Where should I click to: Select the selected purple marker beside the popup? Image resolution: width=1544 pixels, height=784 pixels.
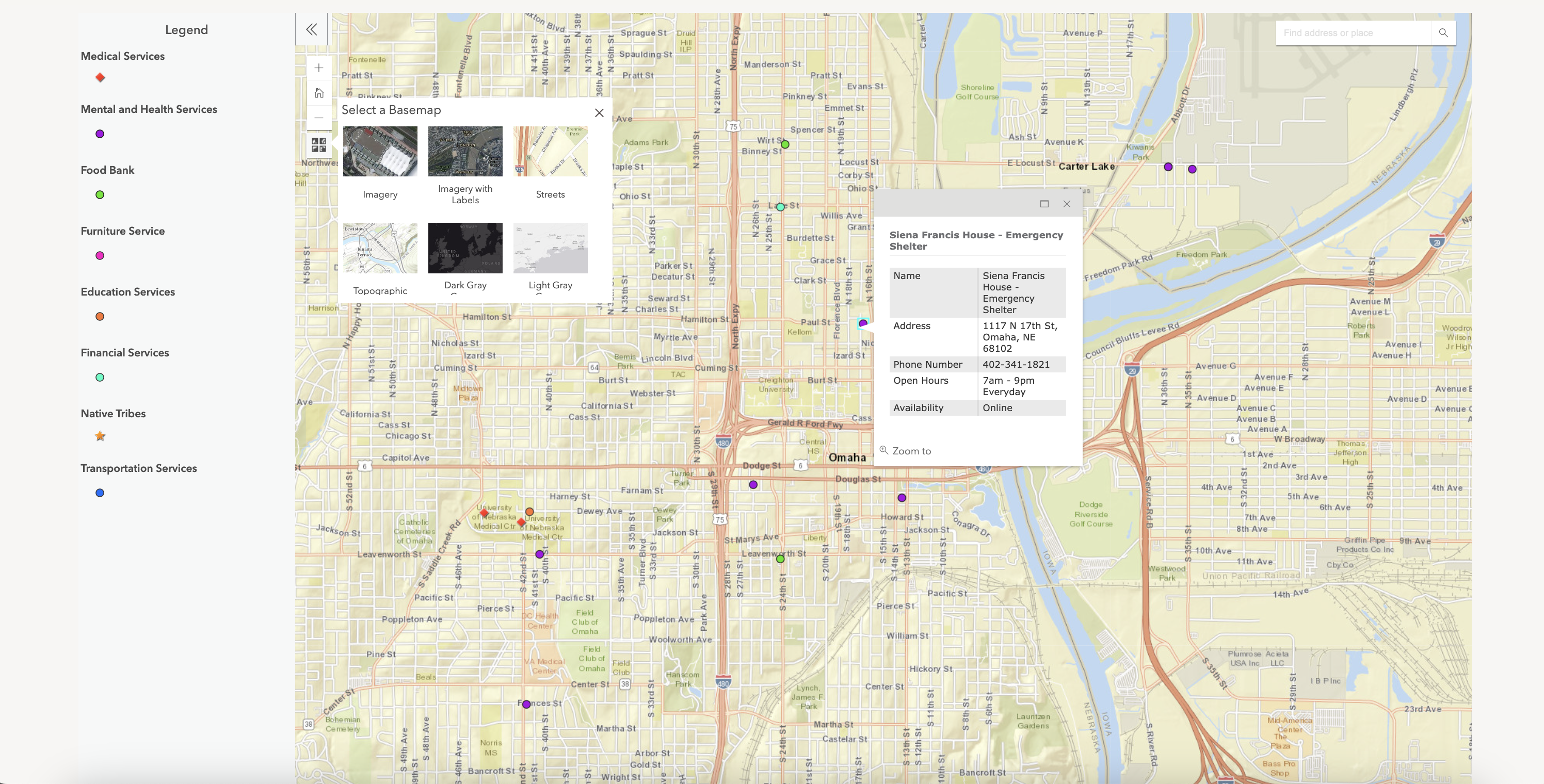coord(863,323)
